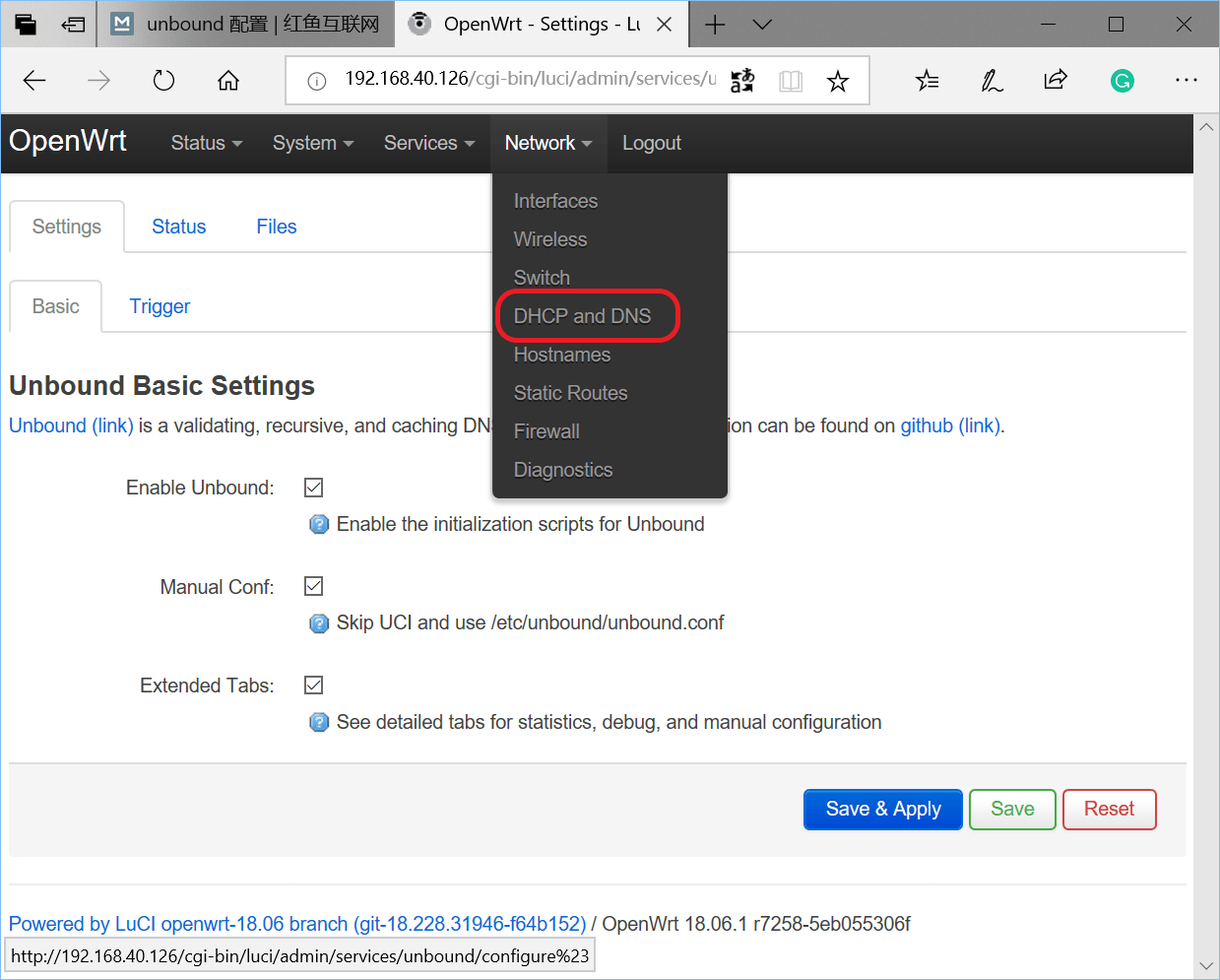Viewport: 1220px width, 980px height.
Task: Click Logout in navigation bar
Action: coord(652,143)
